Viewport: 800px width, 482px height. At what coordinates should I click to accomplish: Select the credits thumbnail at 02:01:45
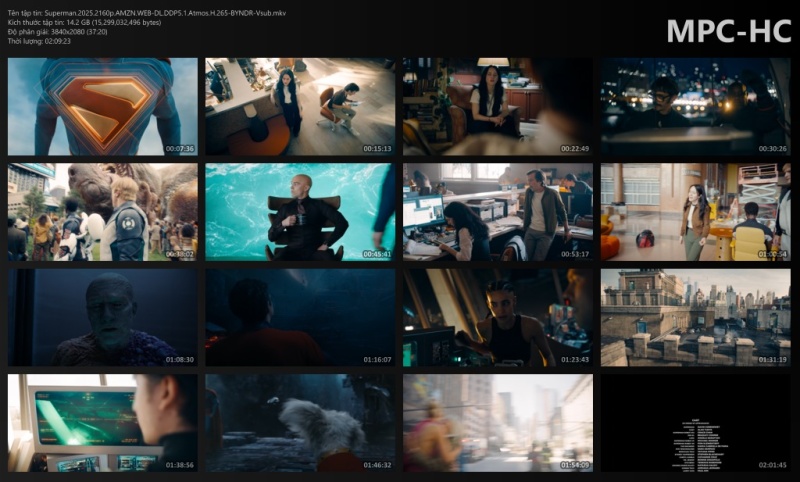695,423
